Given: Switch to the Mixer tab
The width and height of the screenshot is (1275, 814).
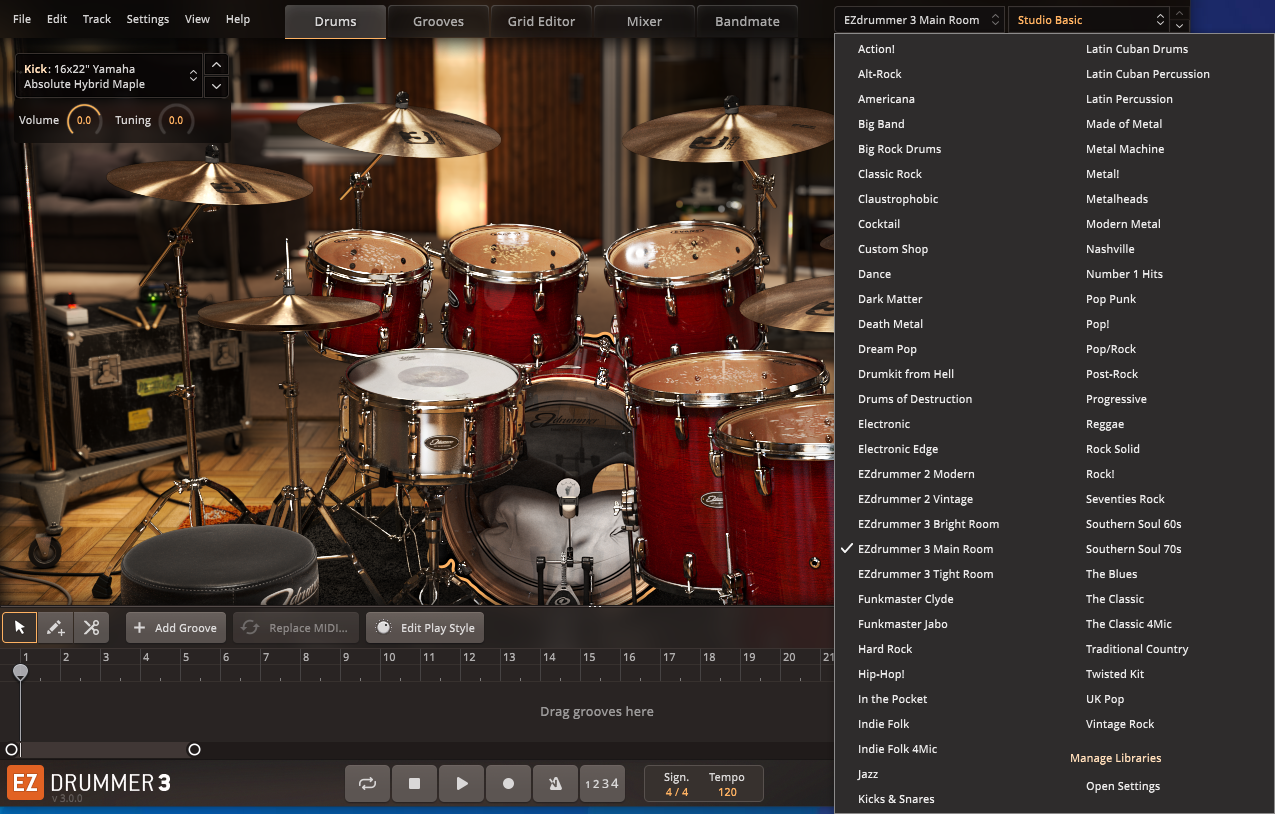Looking at the screenshot, I should point(644,21).
